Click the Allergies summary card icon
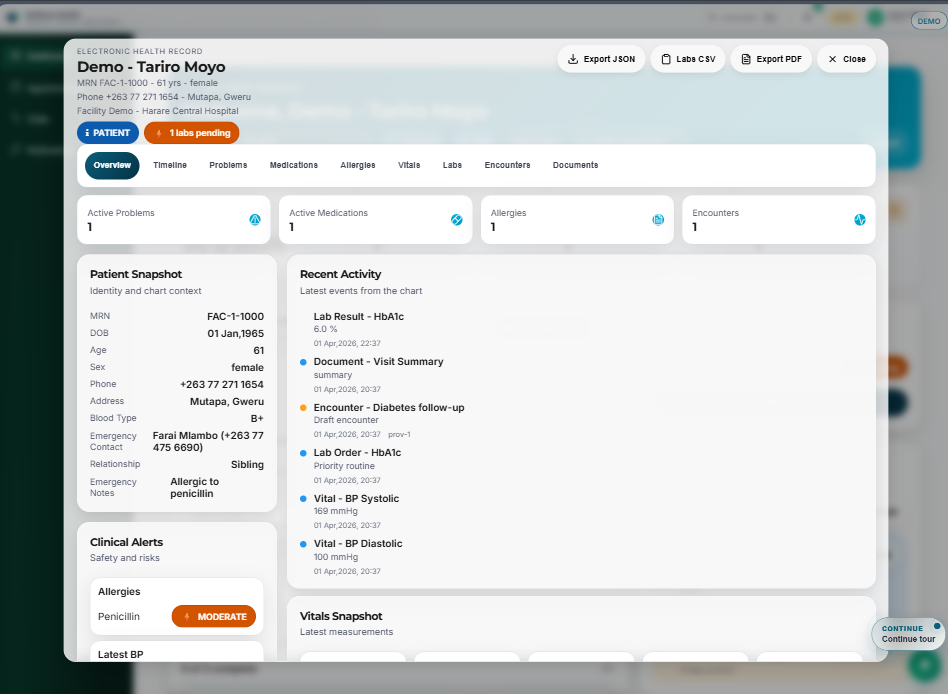This screenshot has width=948, height=694. pos(659,219)
